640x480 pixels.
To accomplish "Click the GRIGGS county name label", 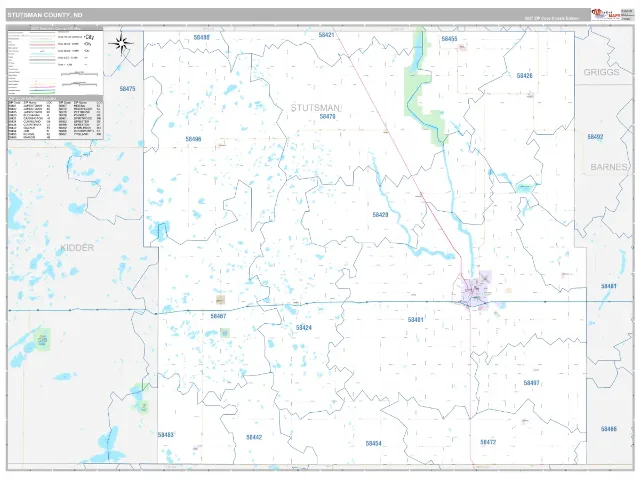I will pyautogui.click(x=601, y=72).
